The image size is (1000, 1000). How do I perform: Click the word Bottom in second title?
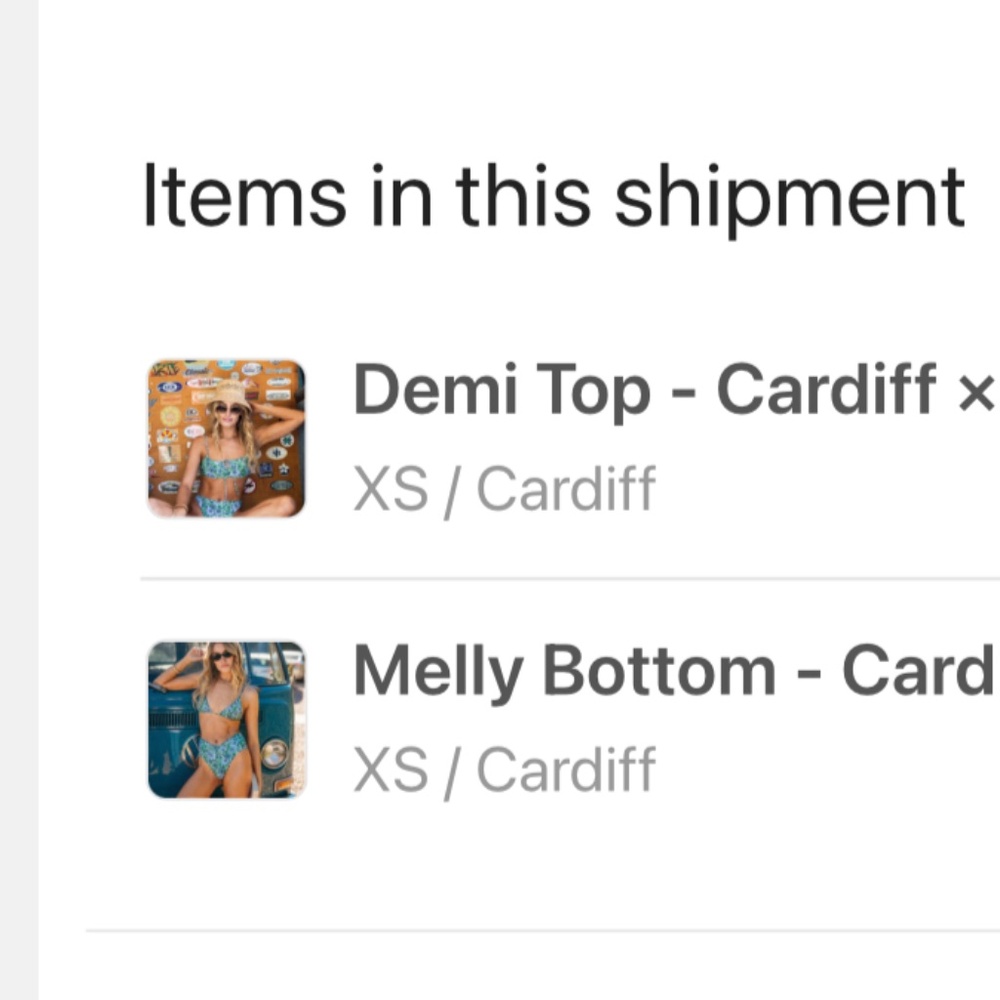659,671
